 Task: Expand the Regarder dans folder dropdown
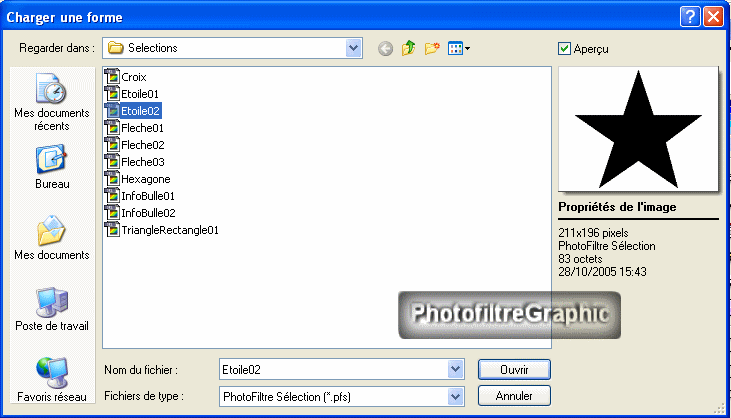353,47
